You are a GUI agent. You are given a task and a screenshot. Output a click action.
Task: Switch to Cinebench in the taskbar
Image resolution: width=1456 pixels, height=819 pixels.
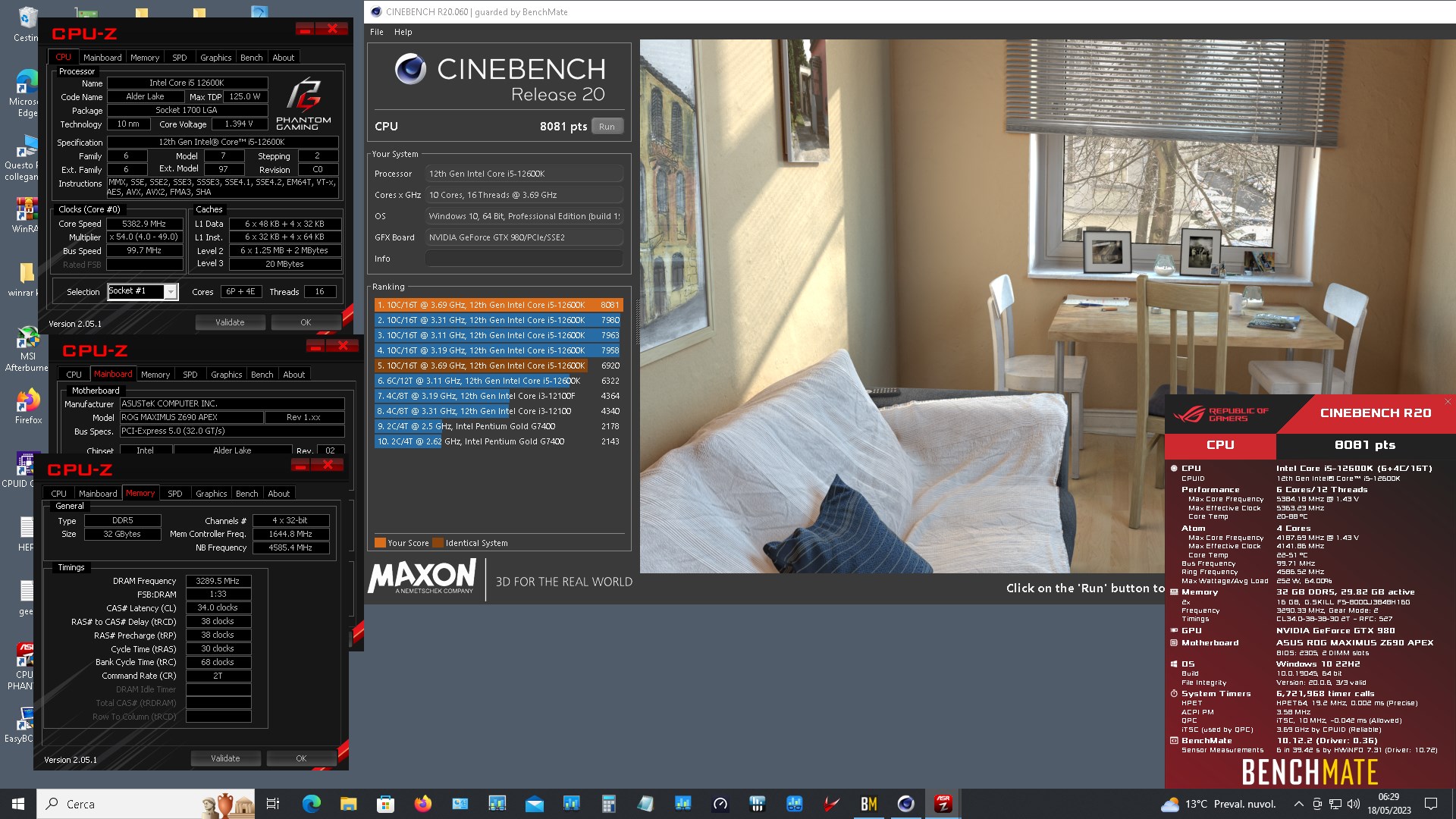pos(906,804)
